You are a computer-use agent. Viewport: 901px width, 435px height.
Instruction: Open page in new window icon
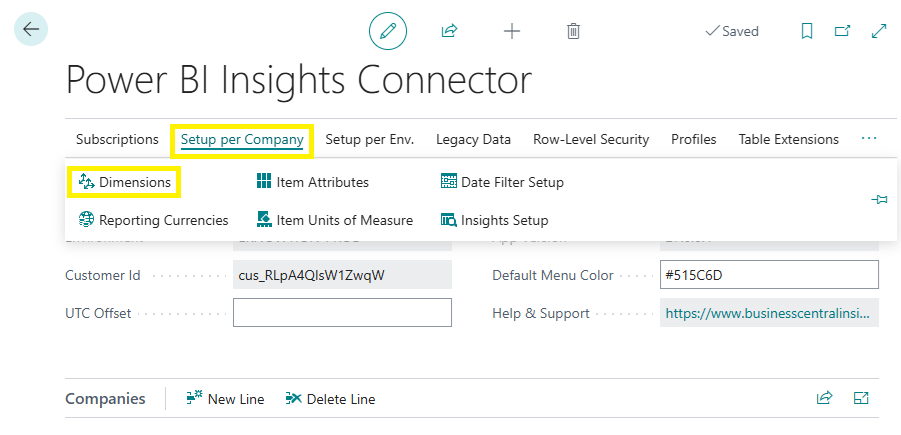(x=842, y=31)
